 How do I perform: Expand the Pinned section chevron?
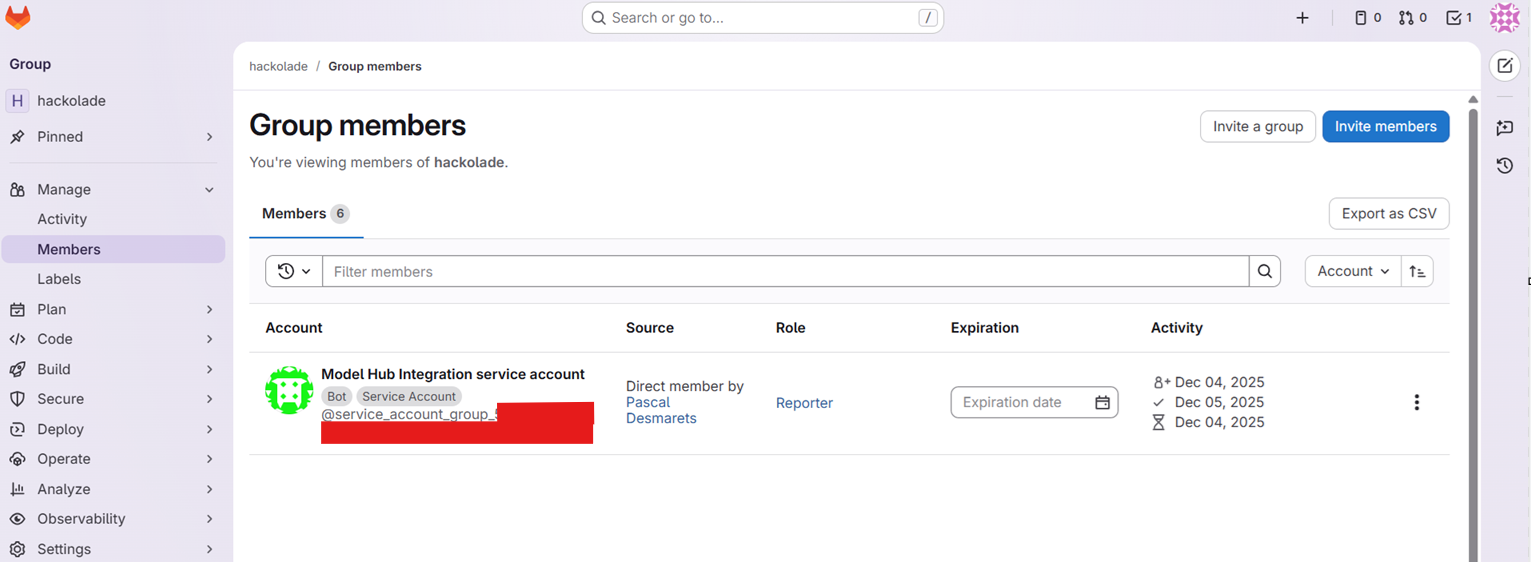click(209, 137)
